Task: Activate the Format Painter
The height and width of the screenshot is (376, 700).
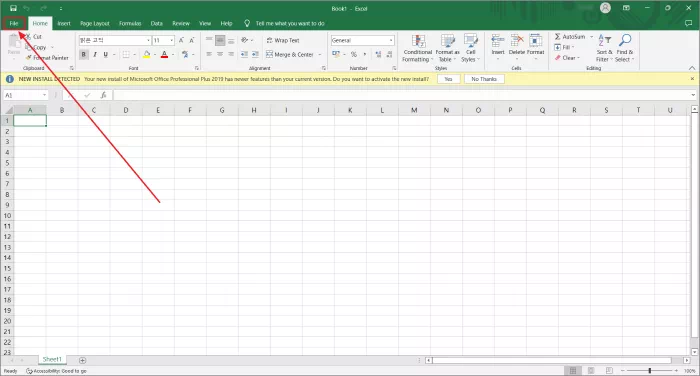Action: coord(48,58)
